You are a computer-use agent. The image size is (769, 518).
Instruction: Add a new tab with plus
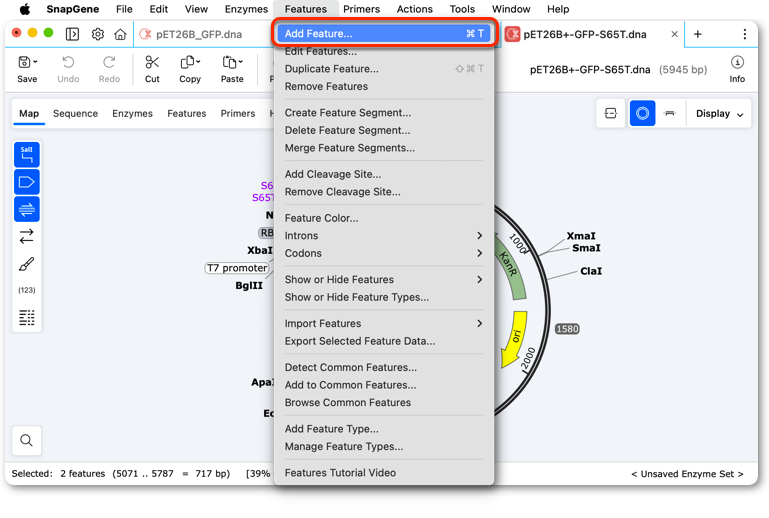coord(697,34)
